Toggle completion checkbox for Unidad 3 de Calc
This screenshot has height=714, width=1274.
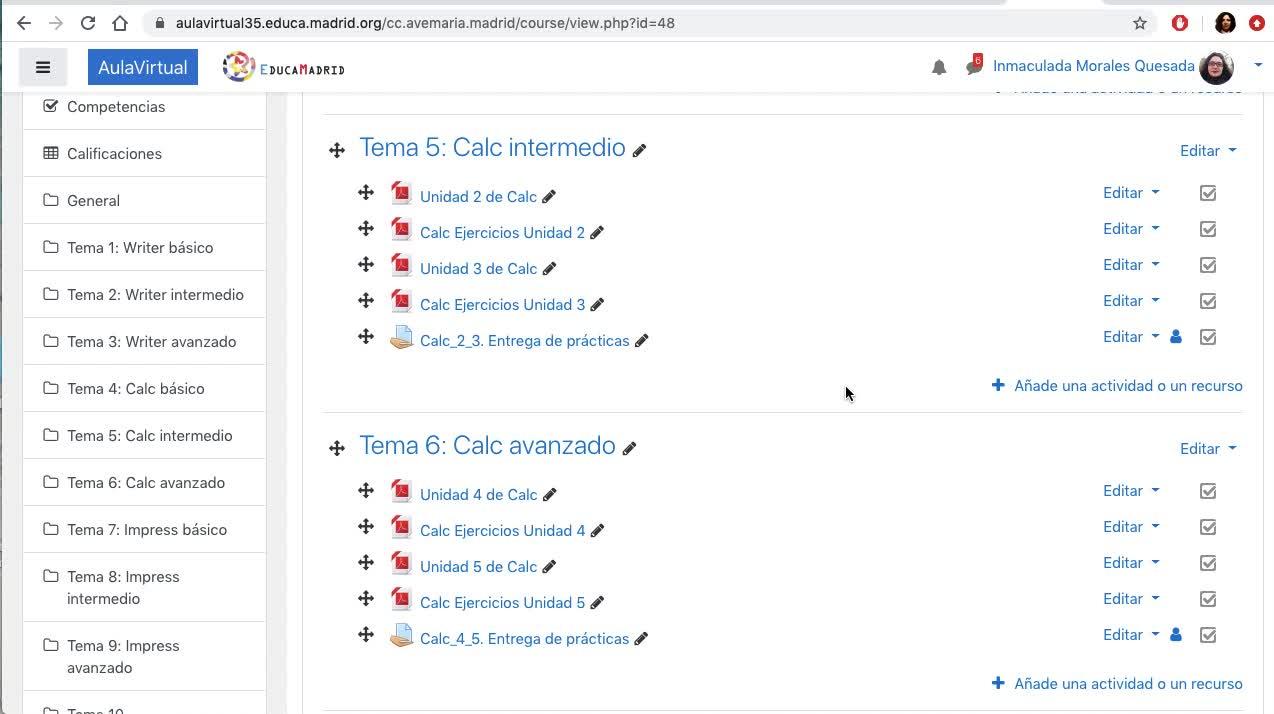tap(1208, 265)
